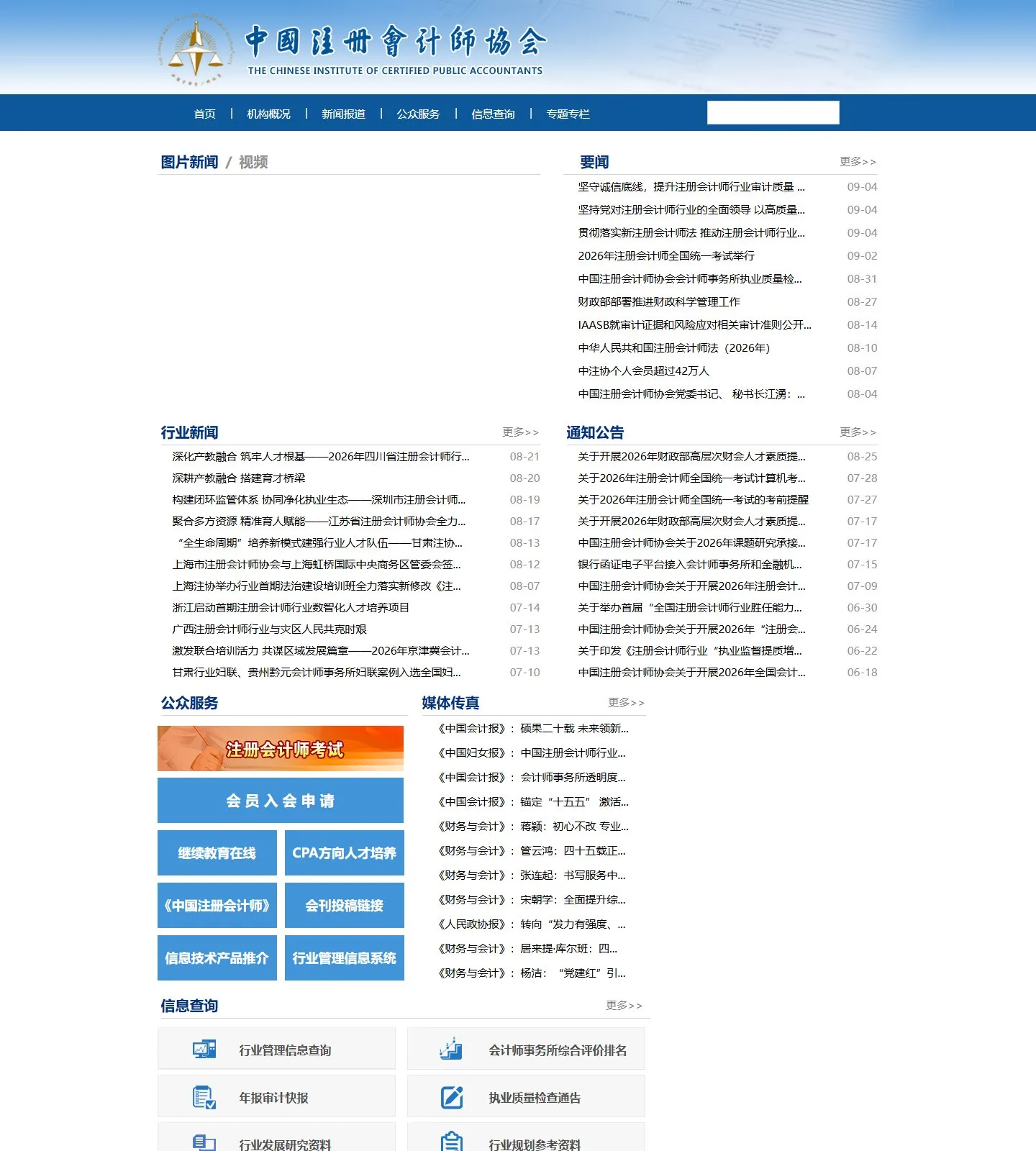Click the 行业规划参考资料 clipboard icon
This screenshot has height=1151, width=1036.
451,1142
